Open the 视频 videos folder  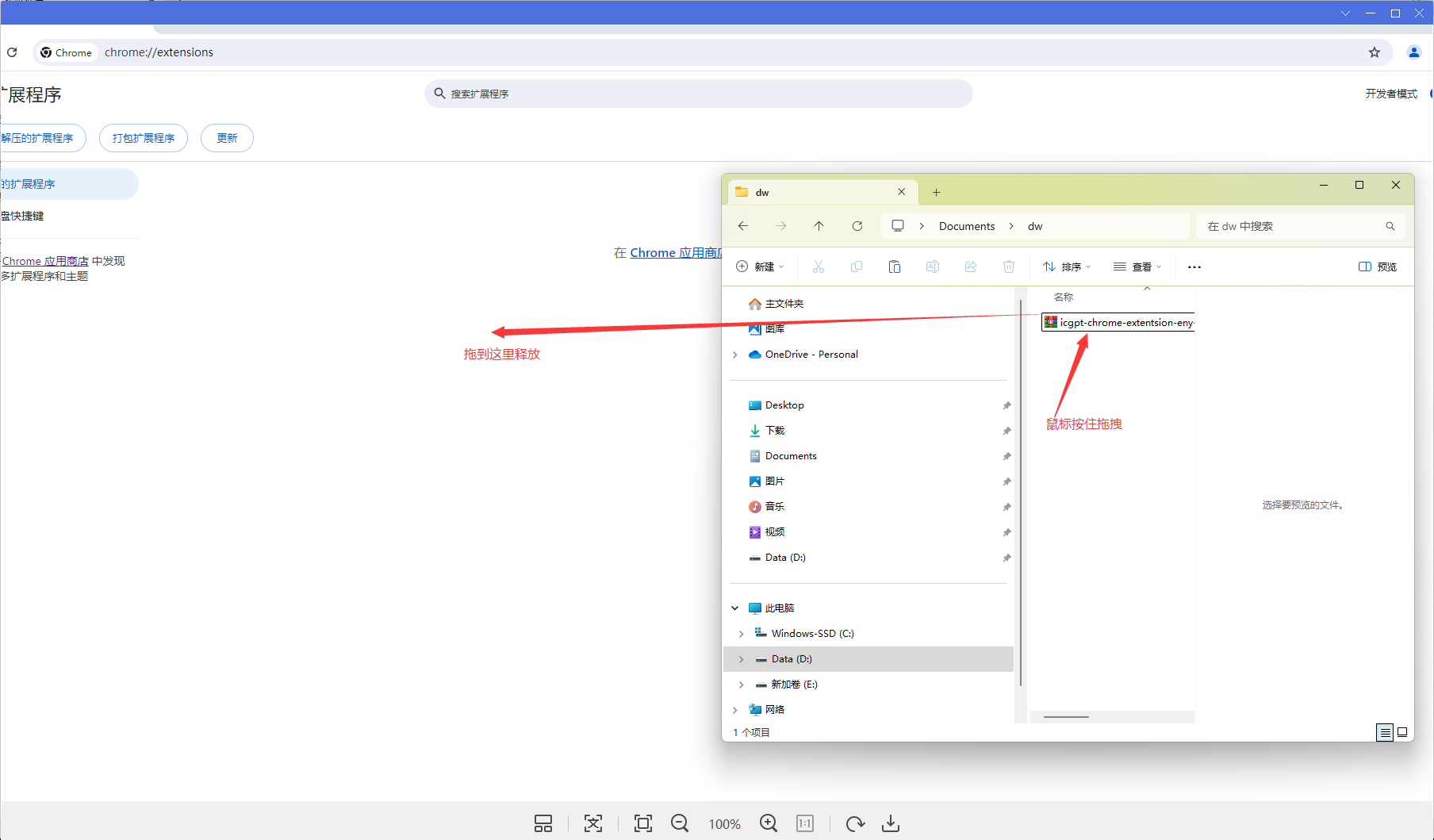767,532
